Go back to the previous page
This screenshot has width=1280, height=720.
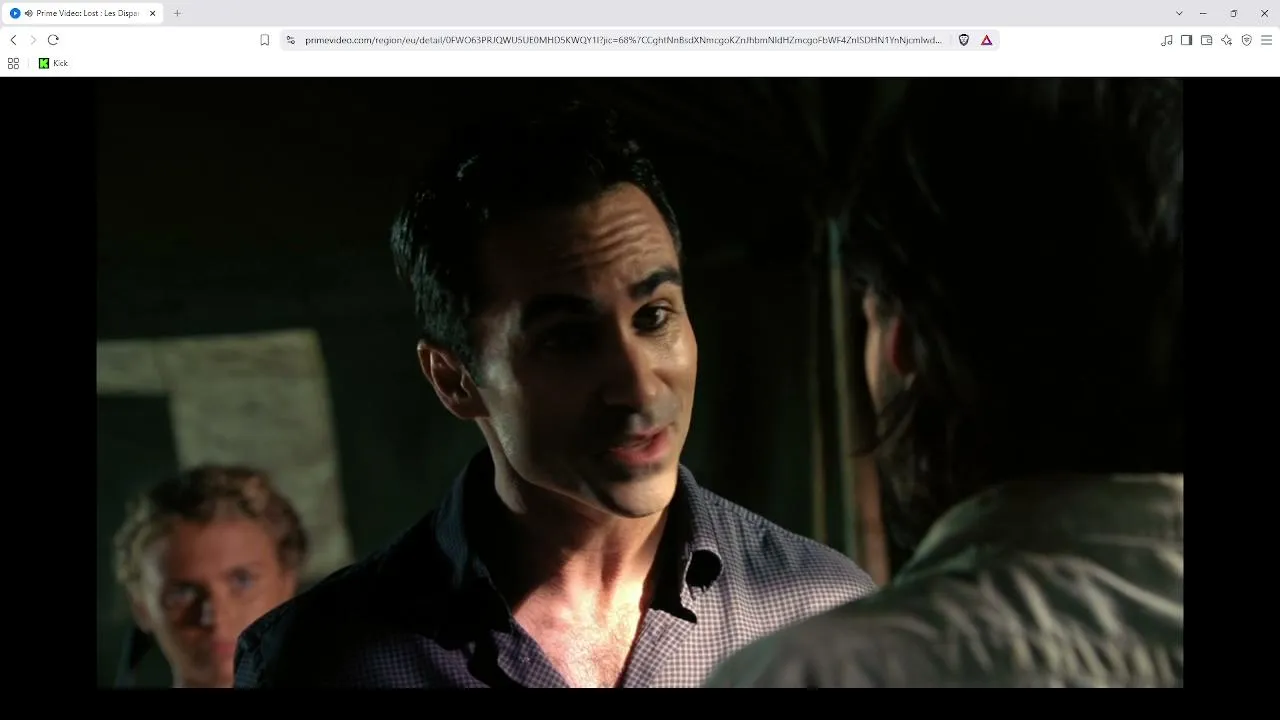13,40
